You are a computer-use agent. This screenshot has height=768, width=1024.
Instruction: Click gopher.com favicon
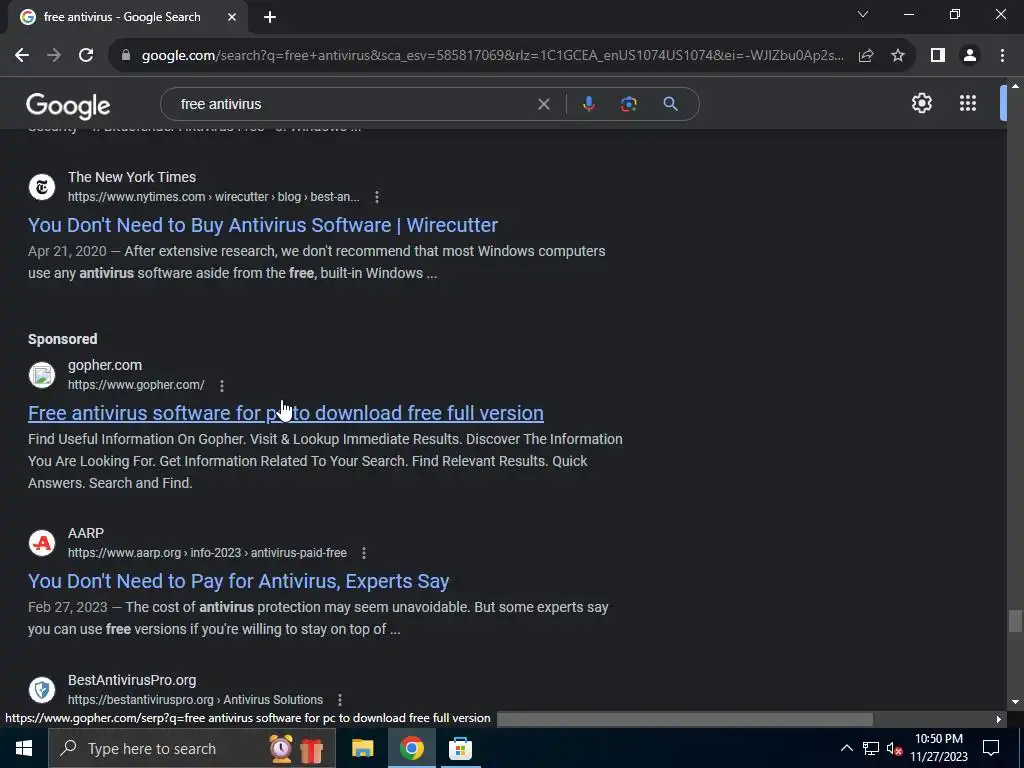42,376
